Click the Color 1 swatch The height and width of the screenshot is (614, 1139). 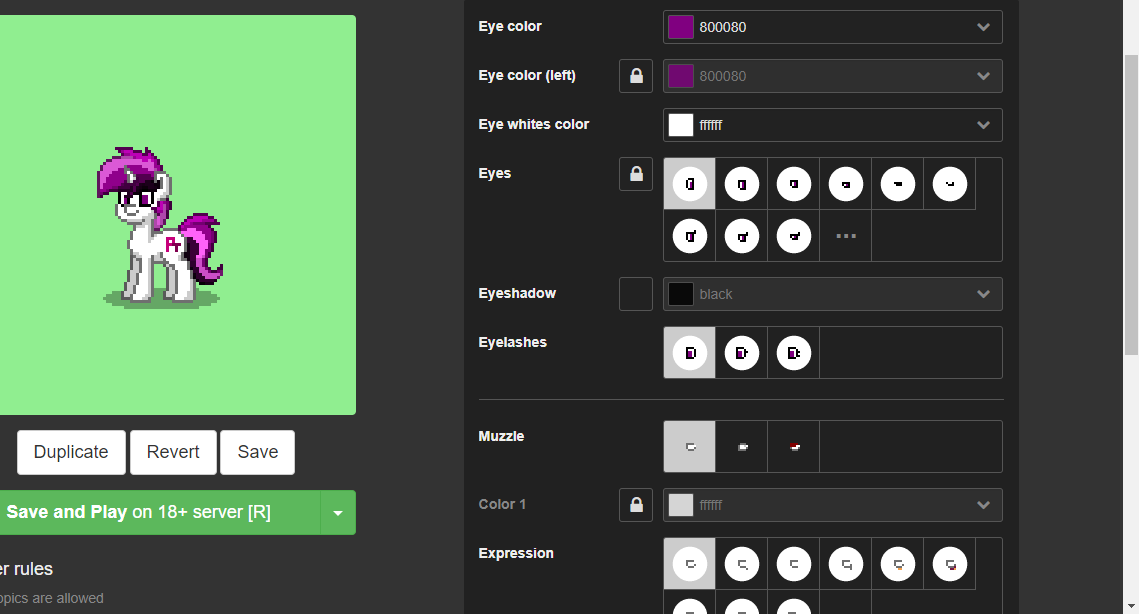click(x=681, y=505)
